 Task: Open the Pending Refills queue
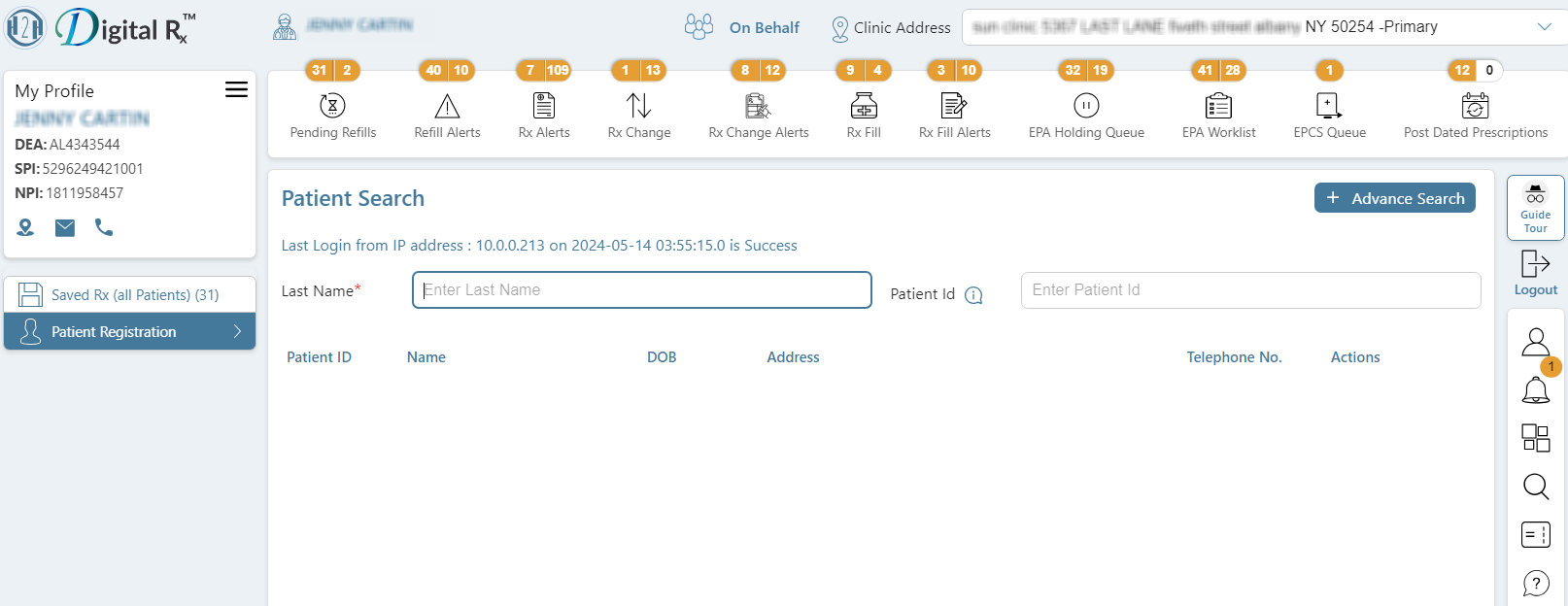(332, 107)
